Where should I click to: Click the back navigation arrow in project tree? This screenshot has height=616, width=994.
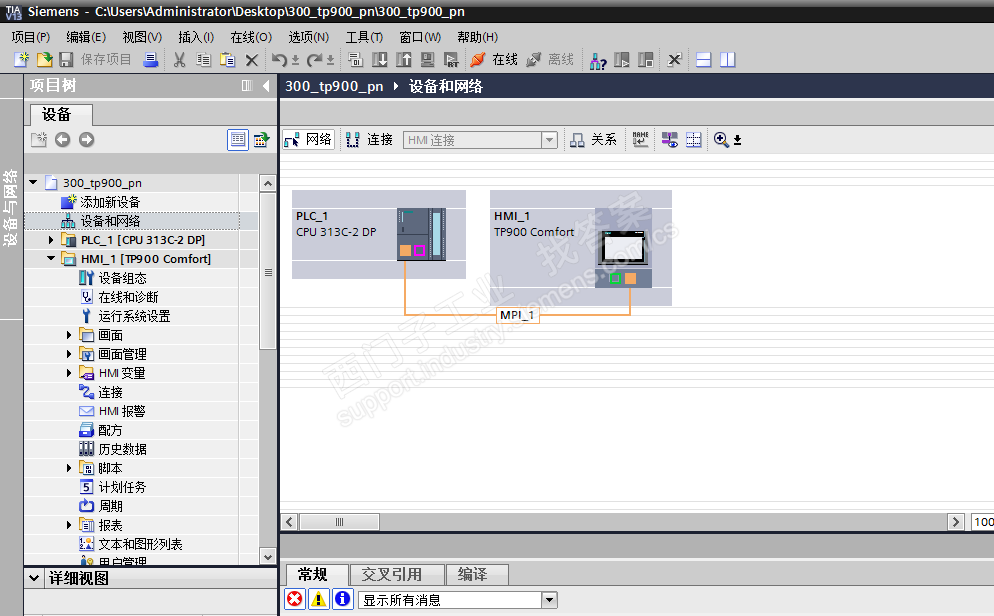point(62,139)
